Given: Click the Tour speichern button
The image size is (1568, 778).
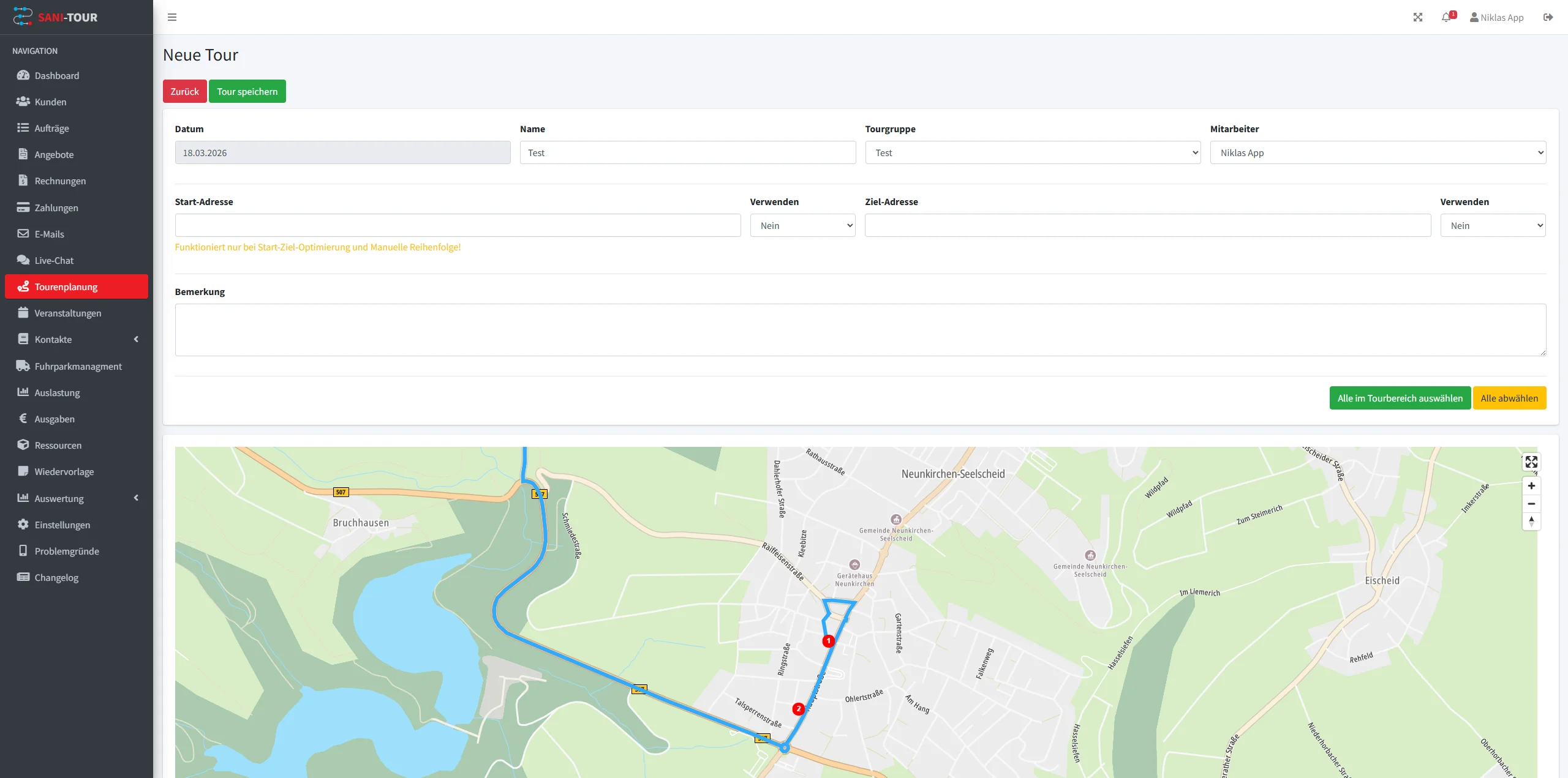Looking at the screenshot, I should point(247,91).
